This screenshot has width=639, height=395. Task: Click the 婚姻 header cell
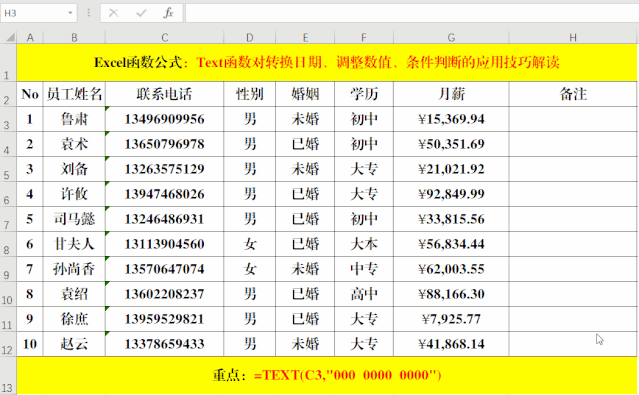tap(305, 94)
